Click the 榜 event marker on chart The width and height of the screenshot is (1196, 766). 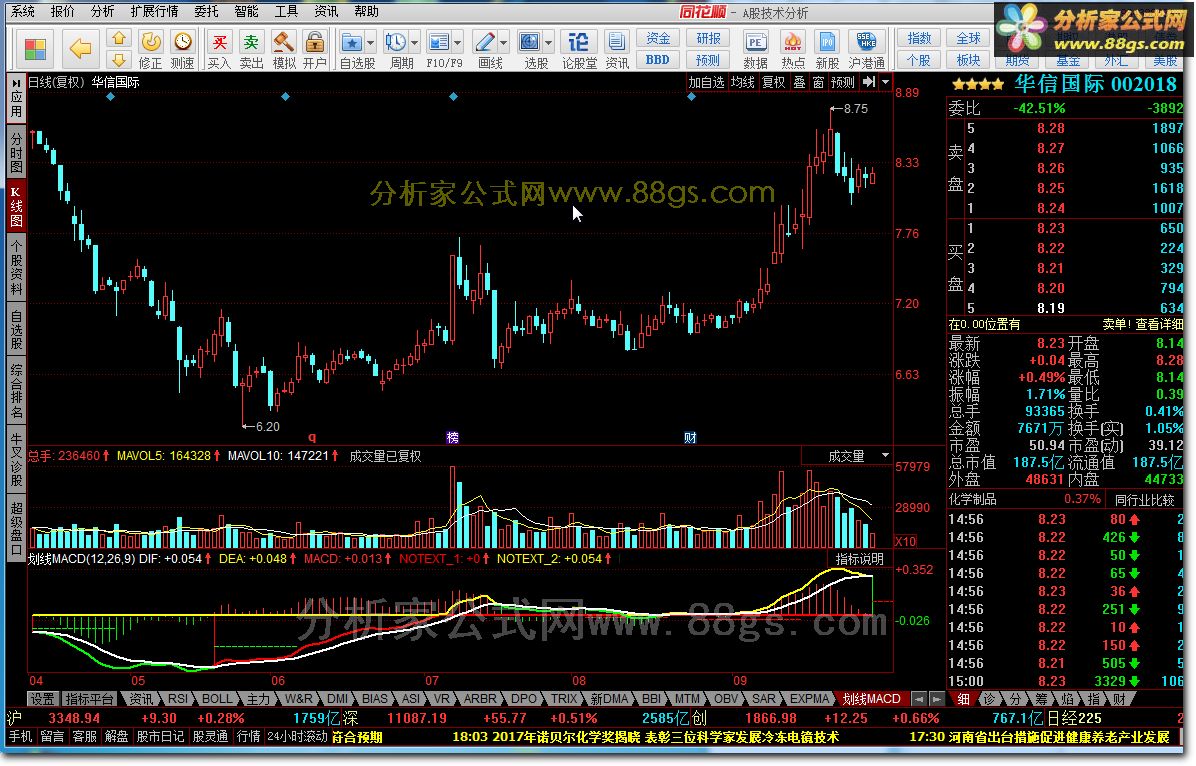(x=452, y=437)
